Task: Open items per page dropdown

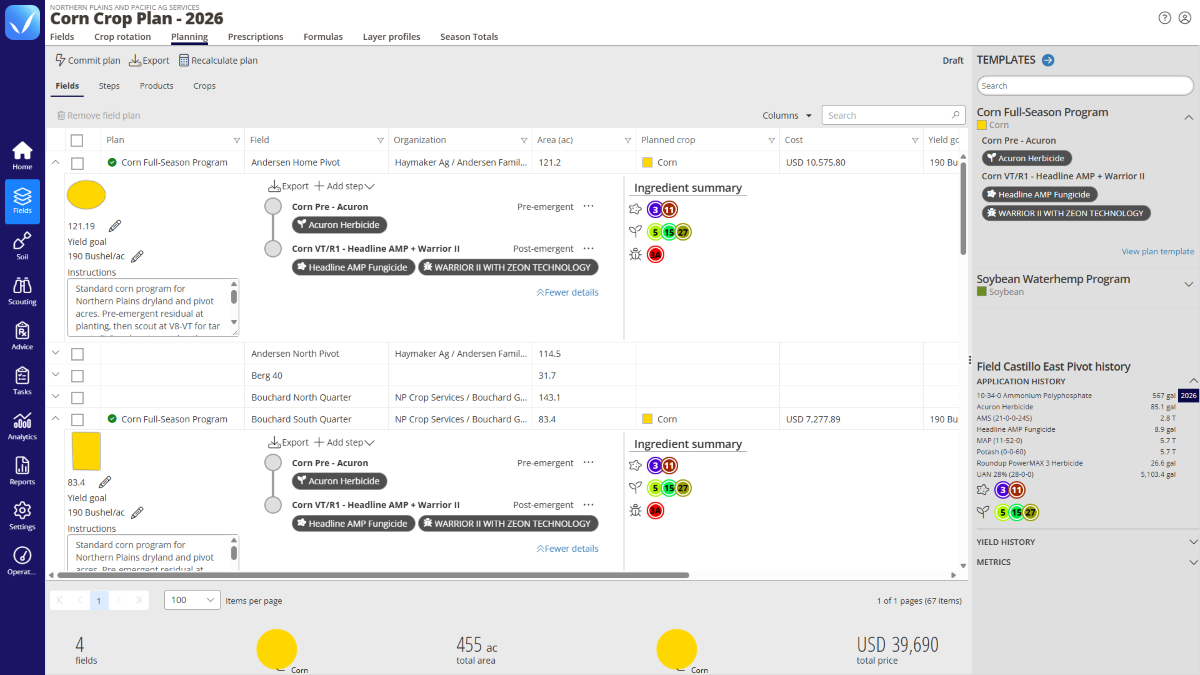Action: pos(192,600)
